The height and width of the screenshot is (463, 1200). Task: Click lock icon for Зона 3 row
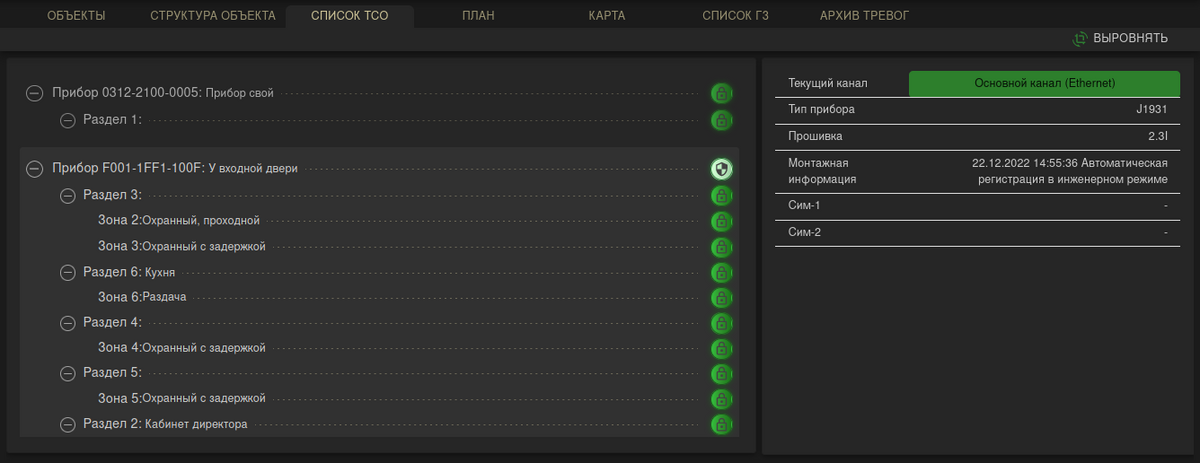click(x=722, y=247)
